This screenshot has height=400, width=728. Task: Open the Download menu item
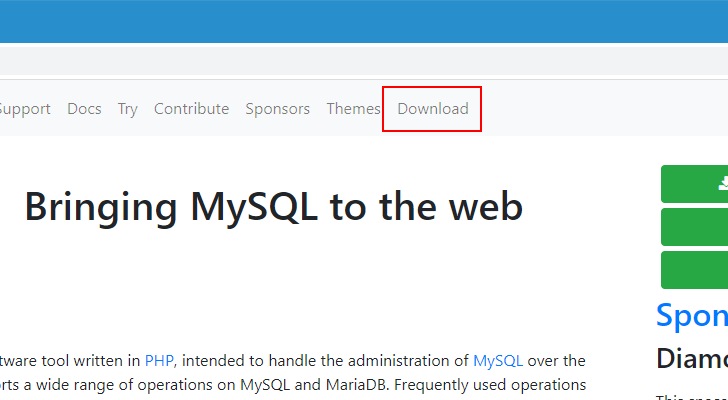click(x=433, y=109)
